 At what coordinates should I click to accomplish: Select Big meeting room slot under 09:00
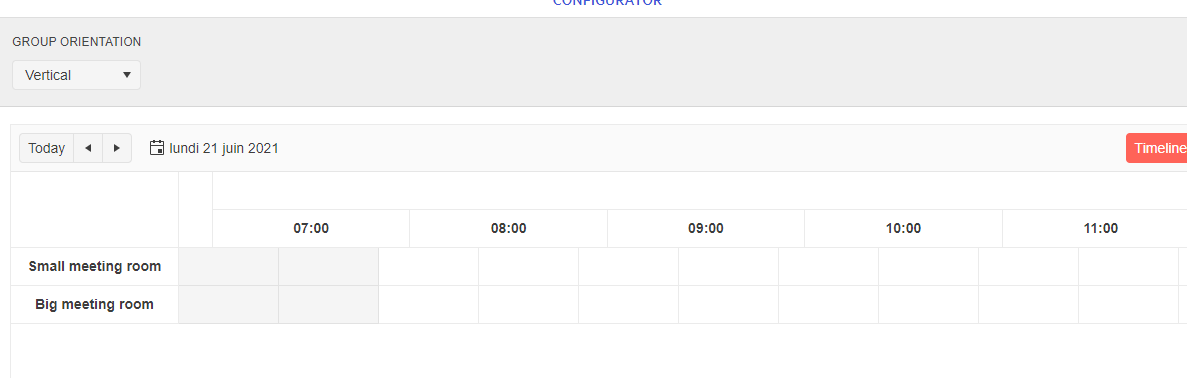click(x=728, y=305)
